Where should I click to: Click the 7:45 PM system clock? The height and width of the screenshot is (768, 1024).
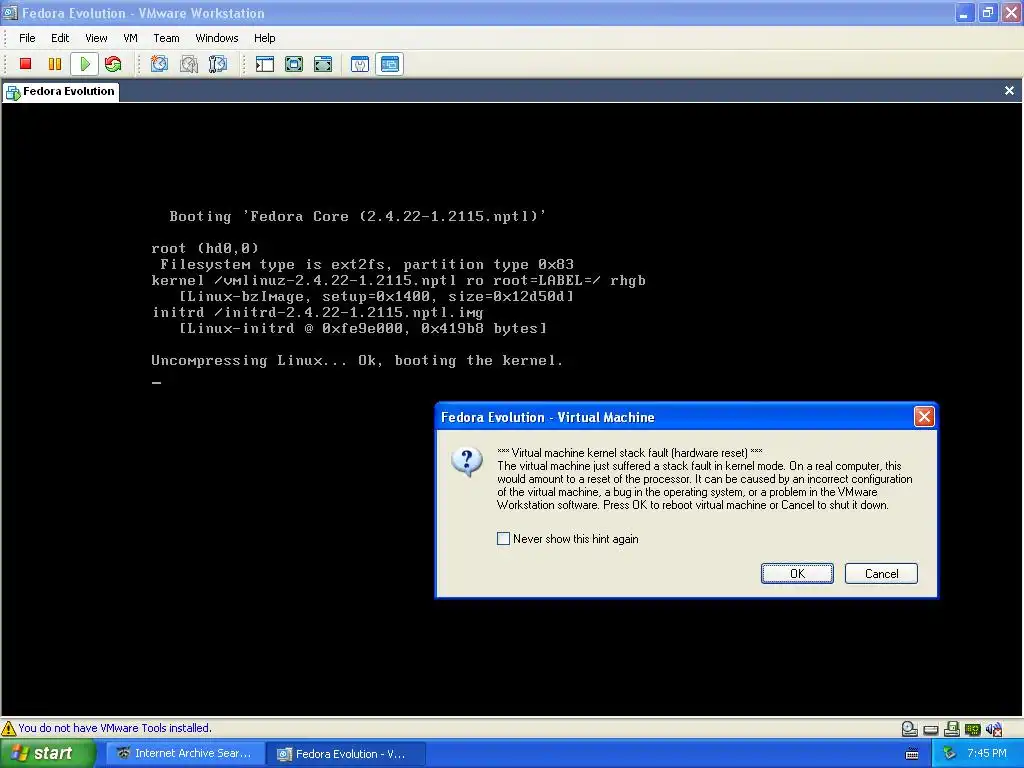pyautogui.click(x=986, y=754)
